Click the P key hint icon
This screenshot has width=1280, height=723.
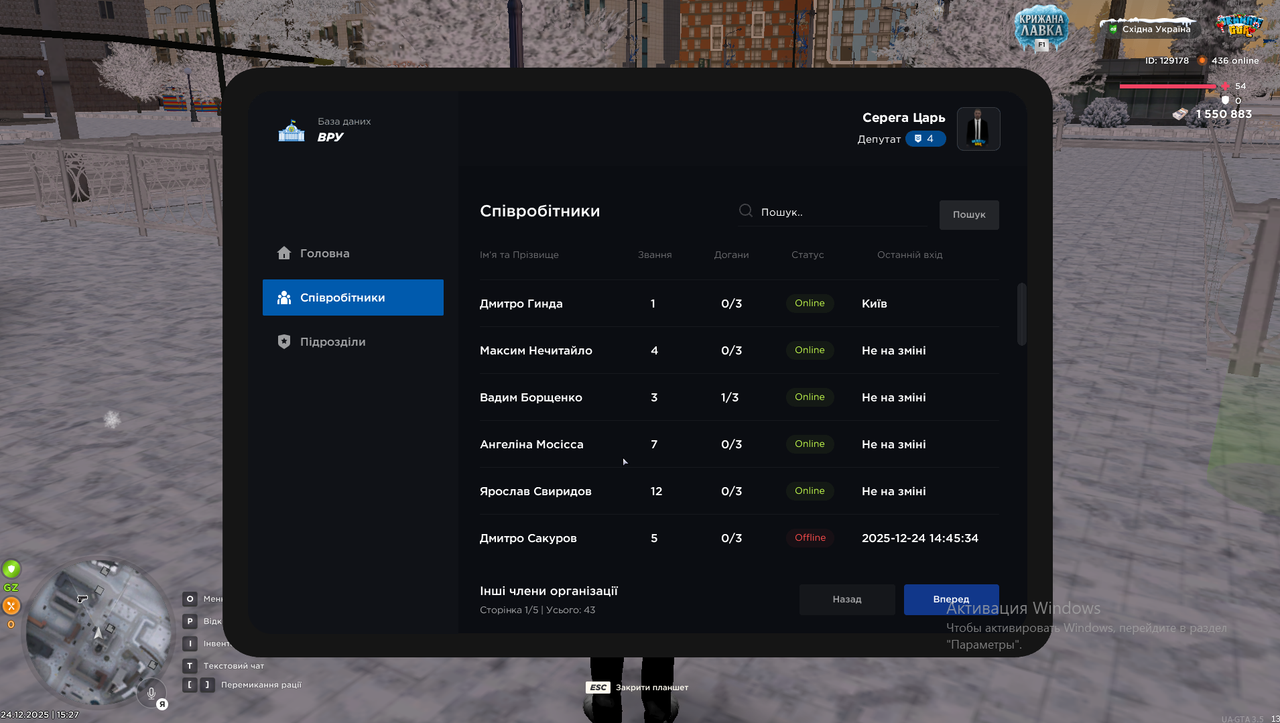click(x=190, y=621)
